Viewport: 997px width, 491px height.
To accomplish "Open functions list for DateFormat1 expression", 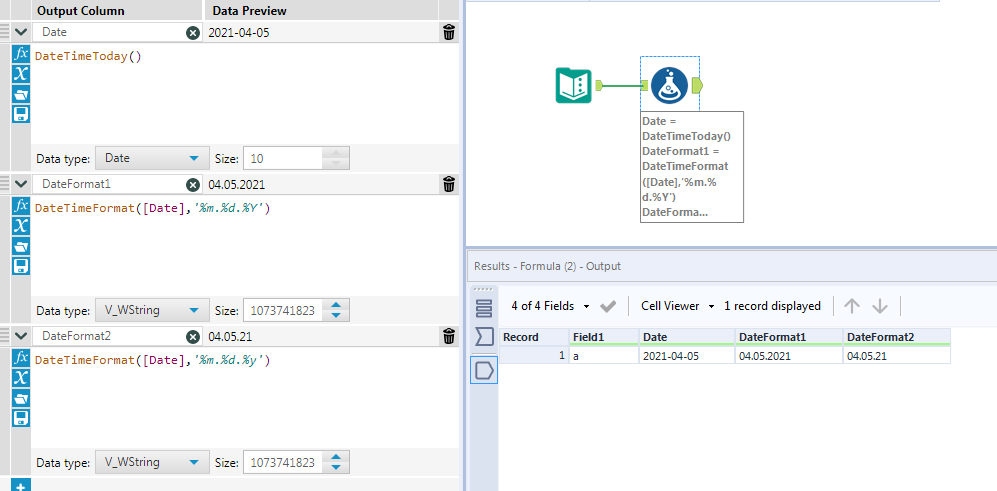I will coord(21,205).
